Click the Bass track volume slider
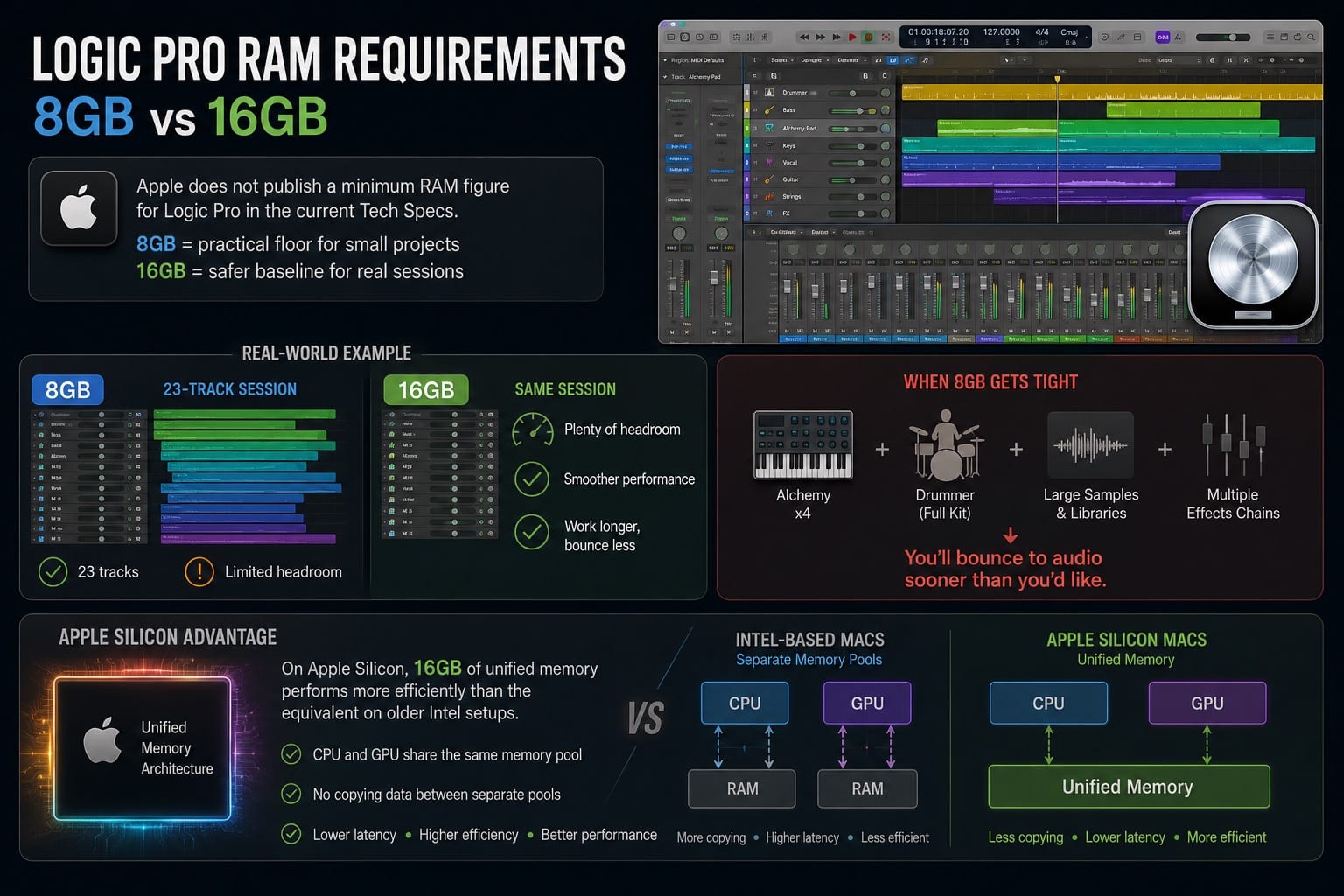The image size is (1344, 896). (x=852, y=110)
